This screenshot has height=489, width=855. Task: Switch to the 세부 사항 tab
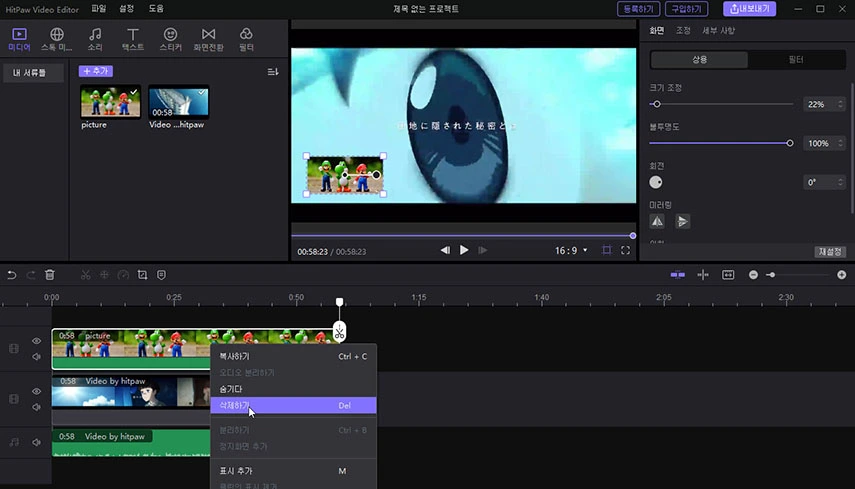tap(718, 31)
